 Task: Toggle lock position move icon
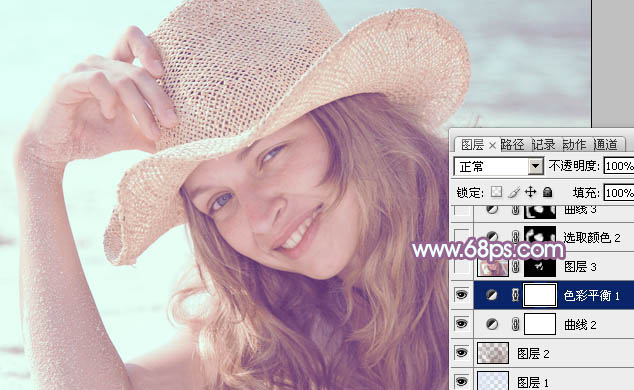click(x=530, y=192)
